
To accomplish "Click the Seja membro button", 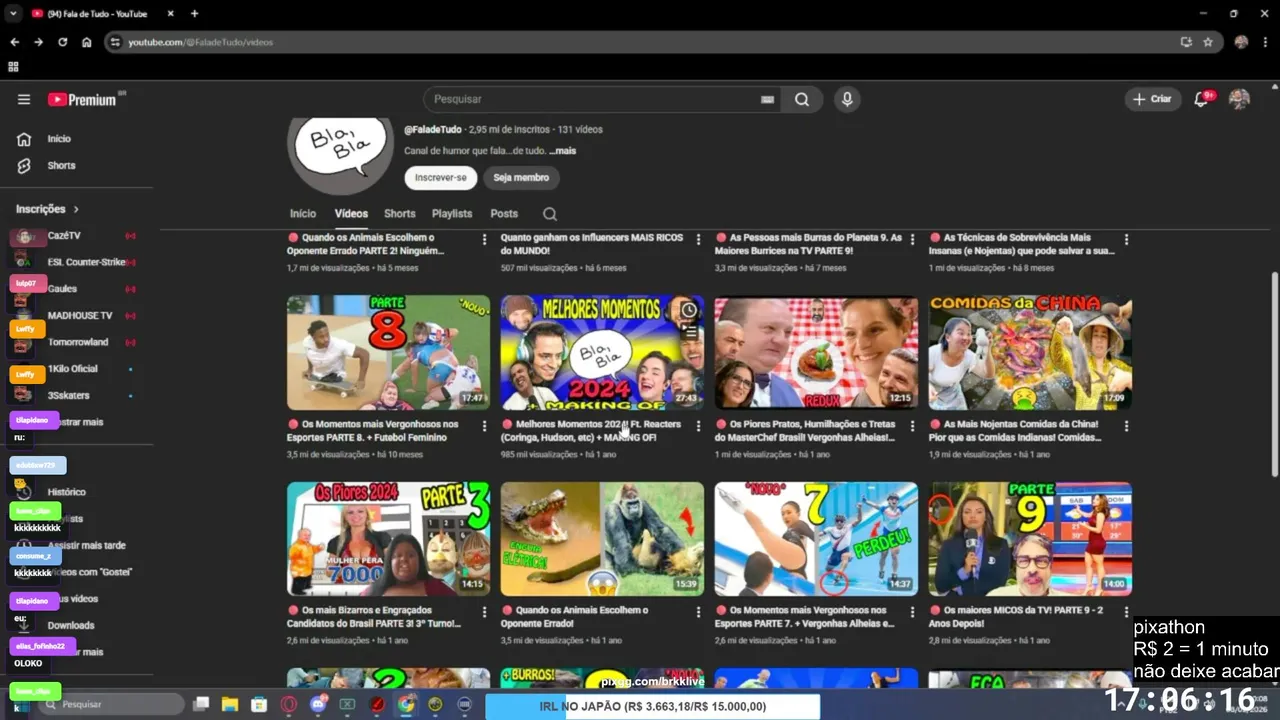I will click(521, 177).
